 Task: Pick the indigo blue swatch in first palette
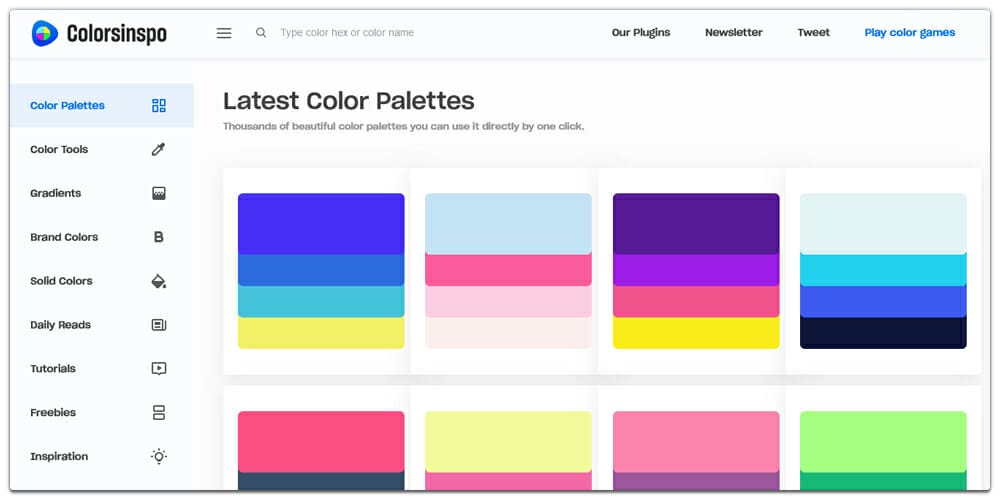click(321, 224)
